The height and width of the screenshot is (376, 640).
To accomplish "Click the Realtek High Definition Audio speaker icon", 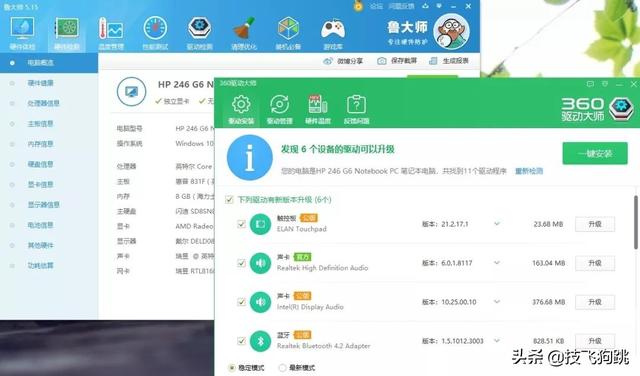I will (x=260, y=263).
